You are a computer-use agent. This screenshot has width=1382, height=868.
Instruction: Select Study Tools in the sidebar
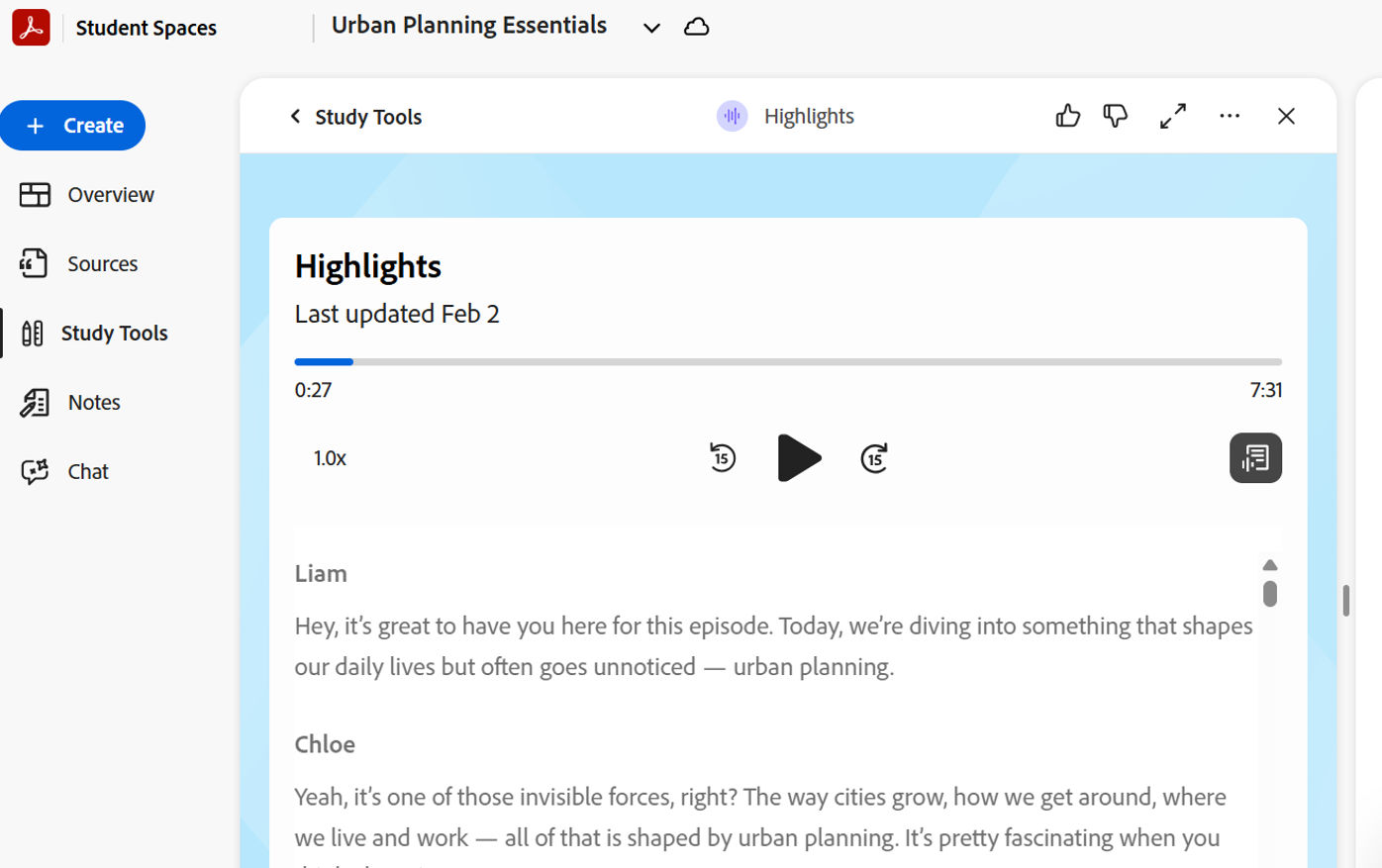click(114, 333)
